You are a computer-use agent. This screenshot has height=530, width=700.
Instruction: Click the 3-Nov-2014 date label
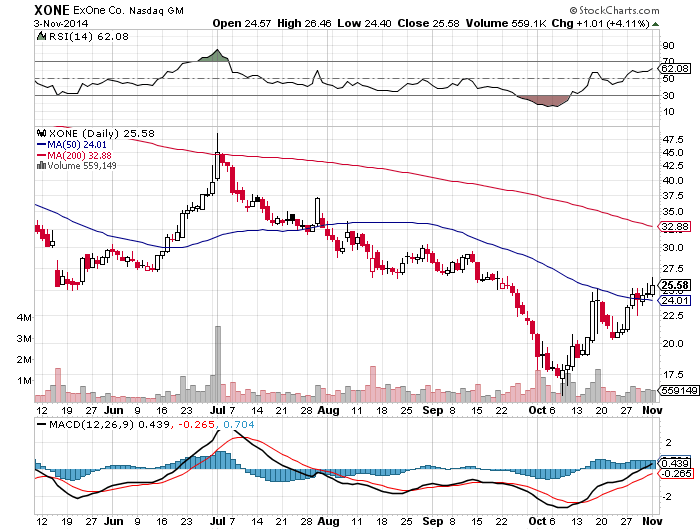point(61,23)
